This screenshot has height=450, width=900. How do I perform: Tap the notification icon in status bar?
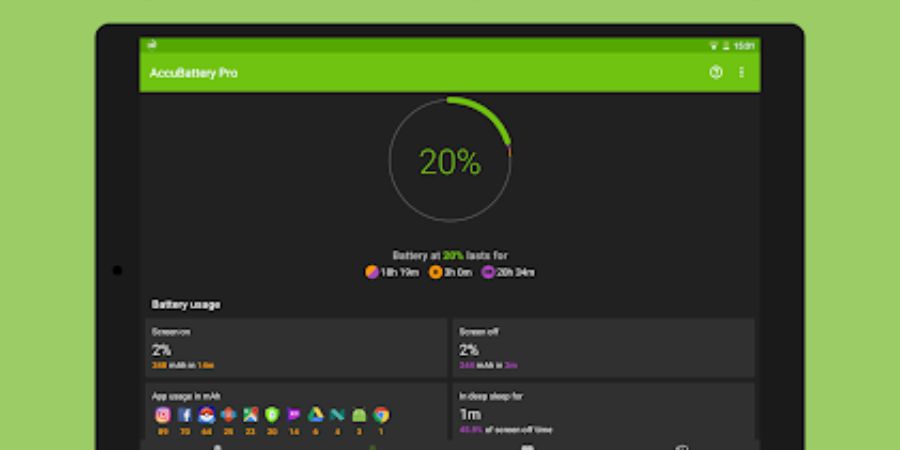152,45
